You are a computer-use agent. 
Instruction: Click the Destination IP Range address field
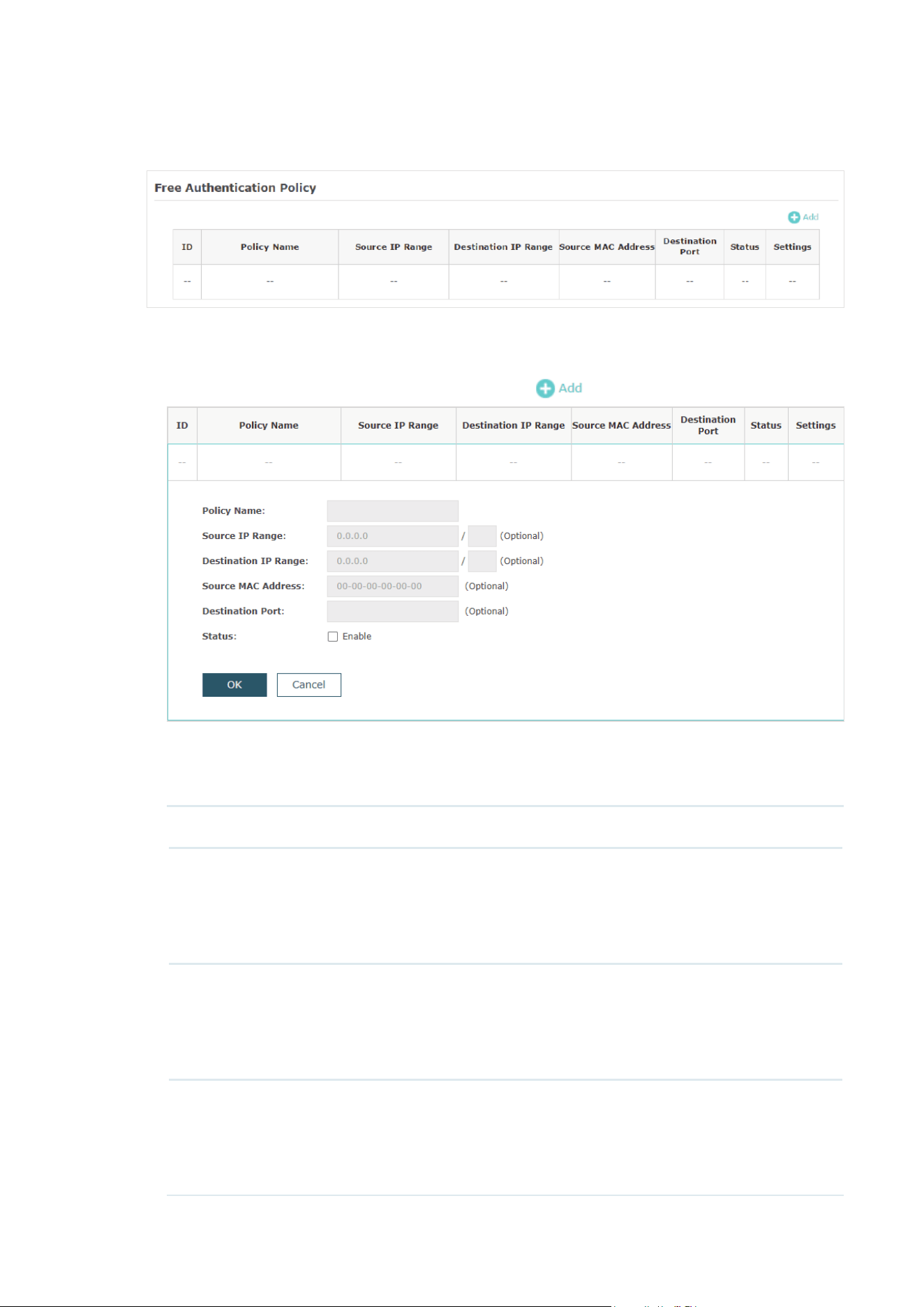(392, 561)
